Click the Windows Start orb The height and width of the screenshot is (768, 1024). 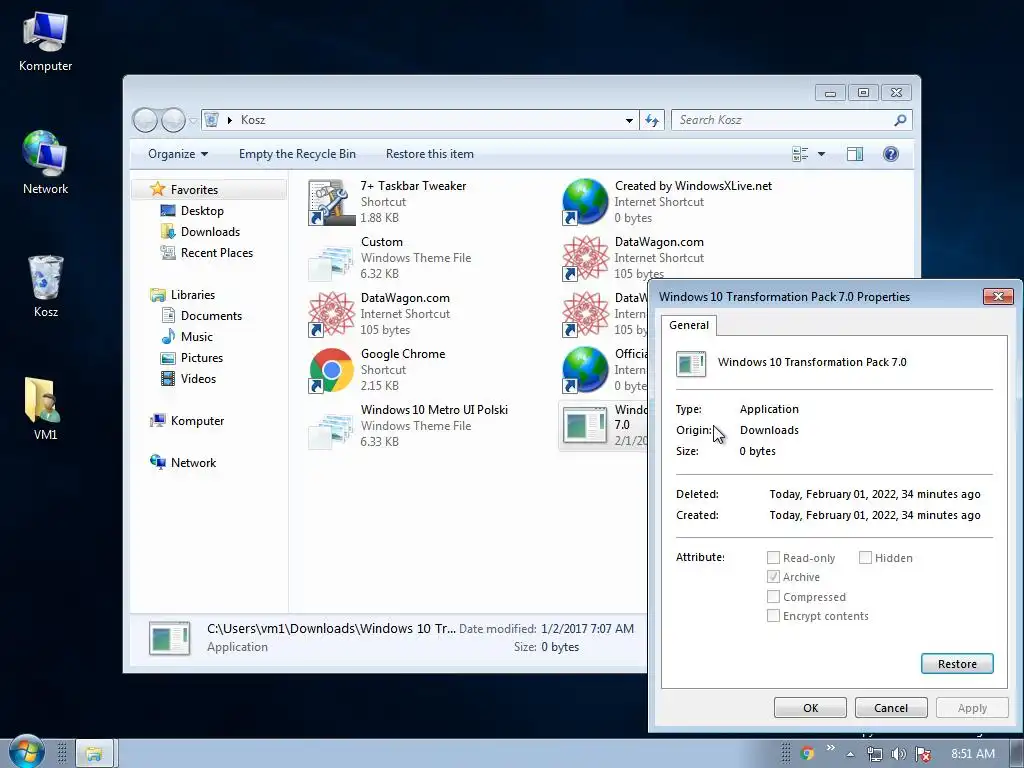point(26,752)
